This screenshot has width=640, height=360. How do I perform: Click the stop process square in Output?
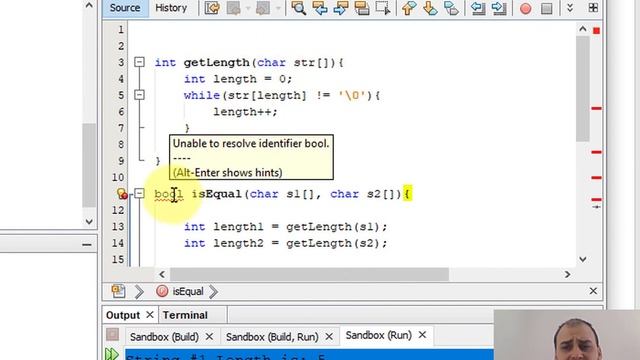click(112, 335)
